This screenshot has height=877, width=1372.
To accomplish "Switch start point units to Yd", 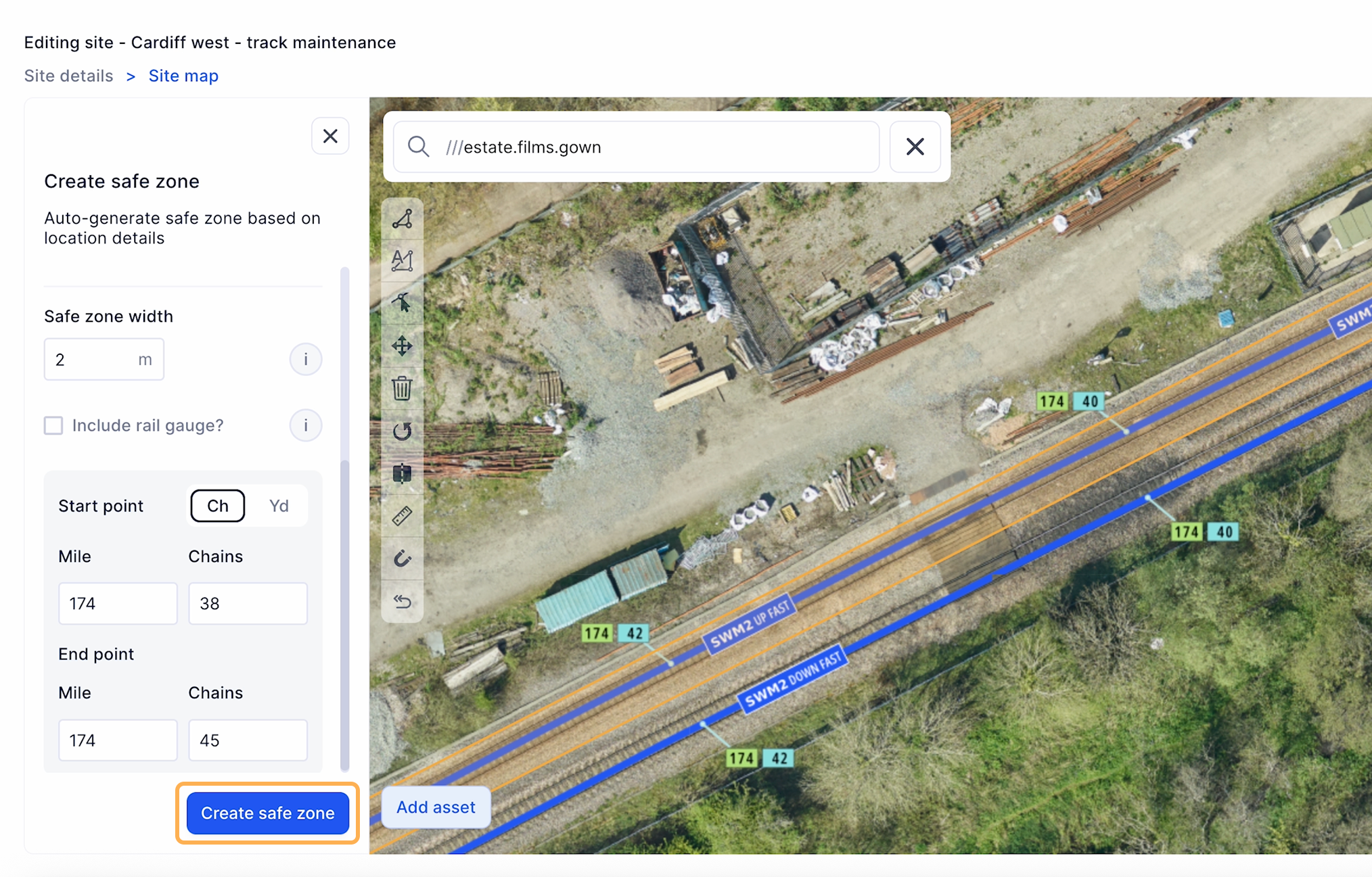I will coord(279,506).
